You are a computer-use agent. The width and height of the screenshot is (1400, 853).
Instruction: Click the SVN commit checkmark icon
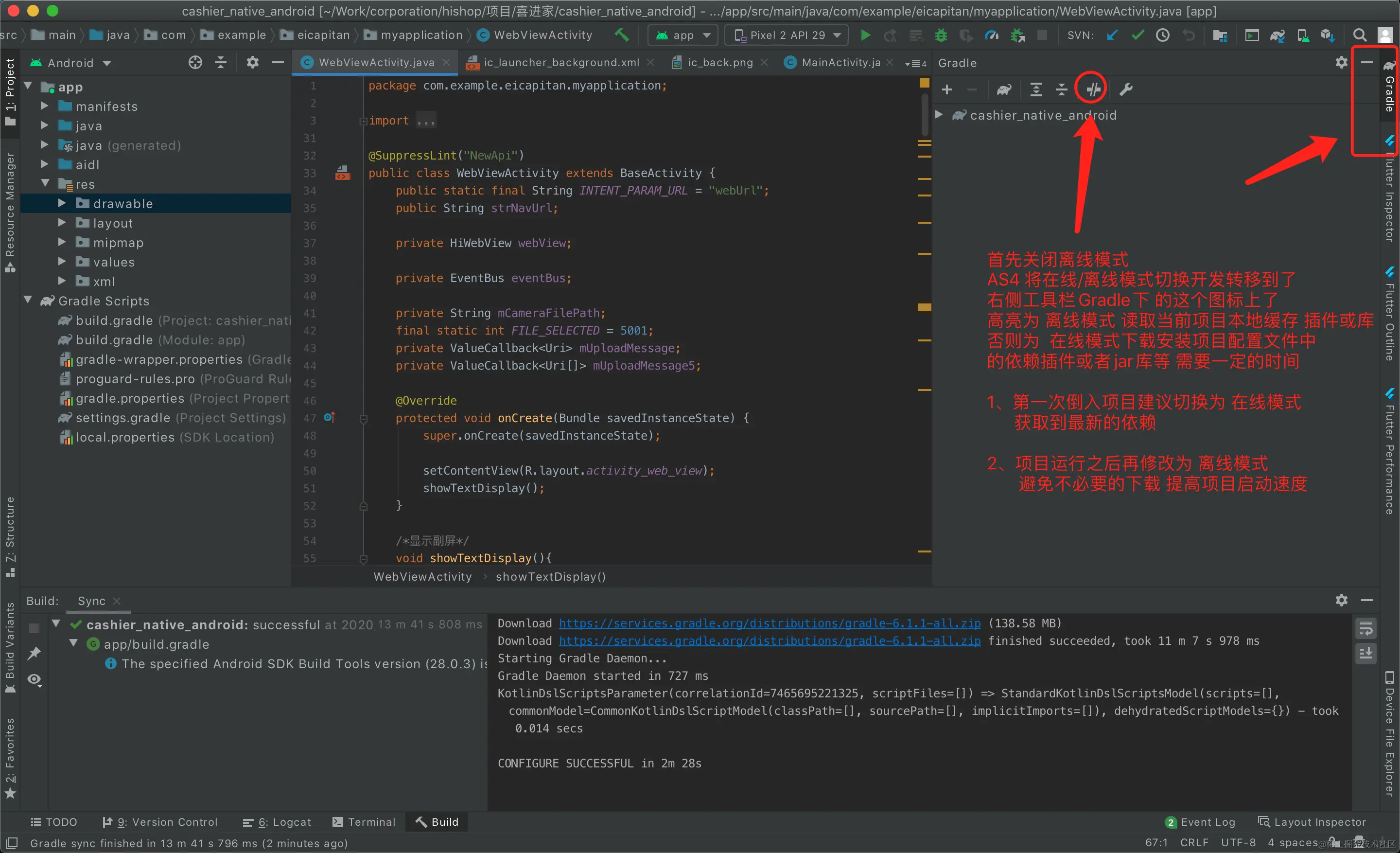(1137, 35)
